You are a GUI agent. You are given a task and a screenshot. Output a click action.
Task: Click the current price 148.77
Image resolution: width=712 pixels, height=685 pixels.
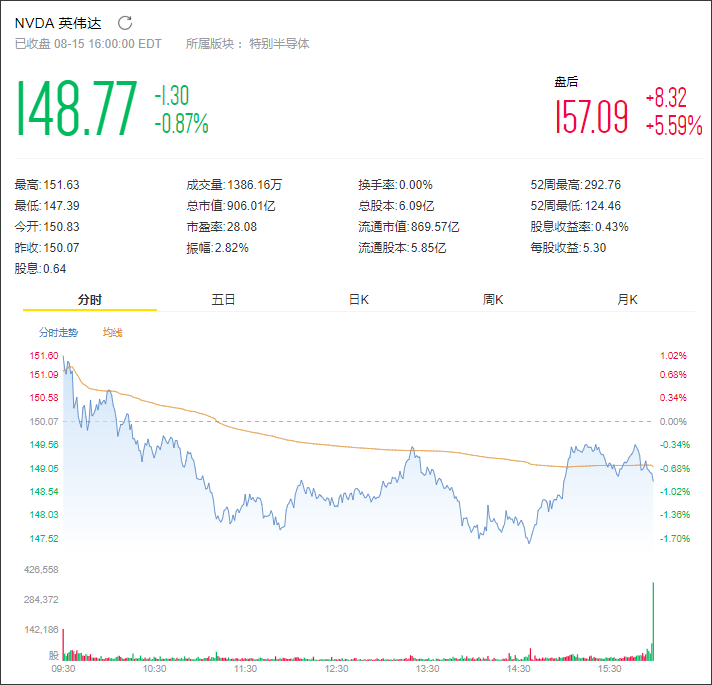click(x=77, y=108)
